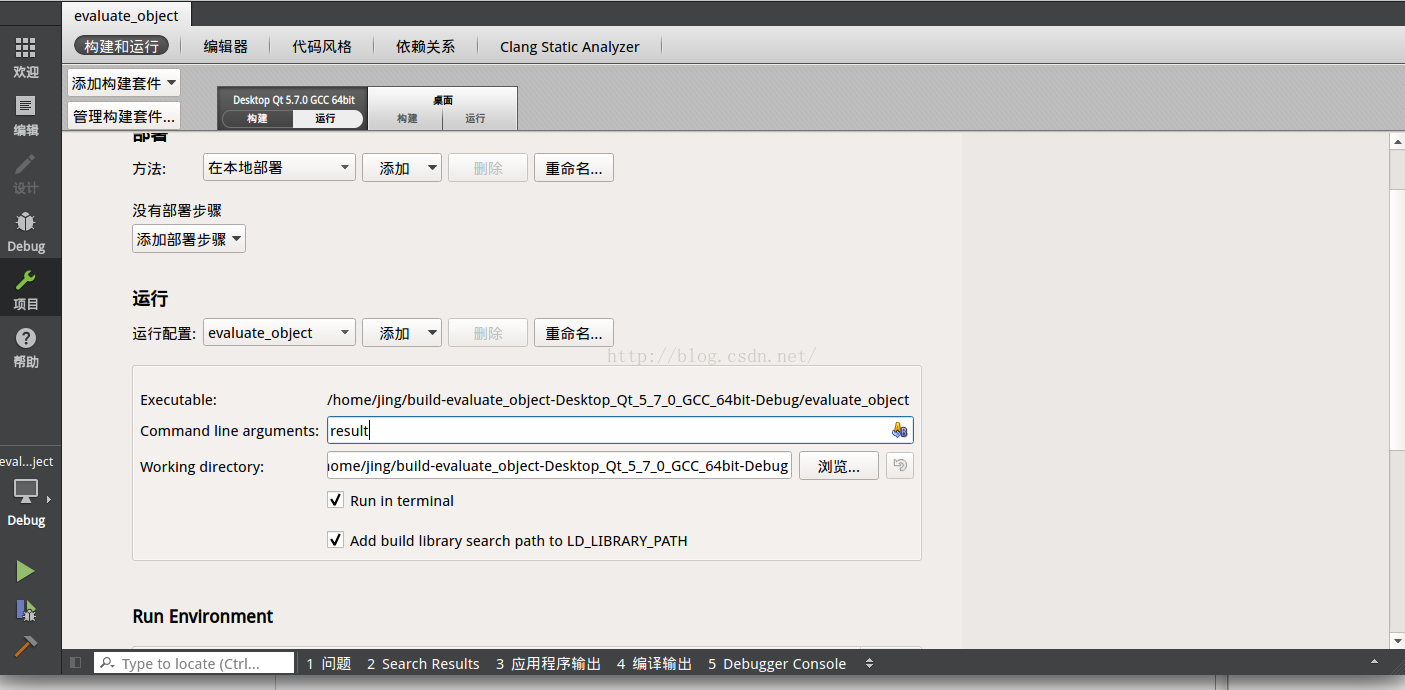This screenshot has height=690, width=1405.
Task: Click the run configuration 删除 button
Action: pos(488,333)
